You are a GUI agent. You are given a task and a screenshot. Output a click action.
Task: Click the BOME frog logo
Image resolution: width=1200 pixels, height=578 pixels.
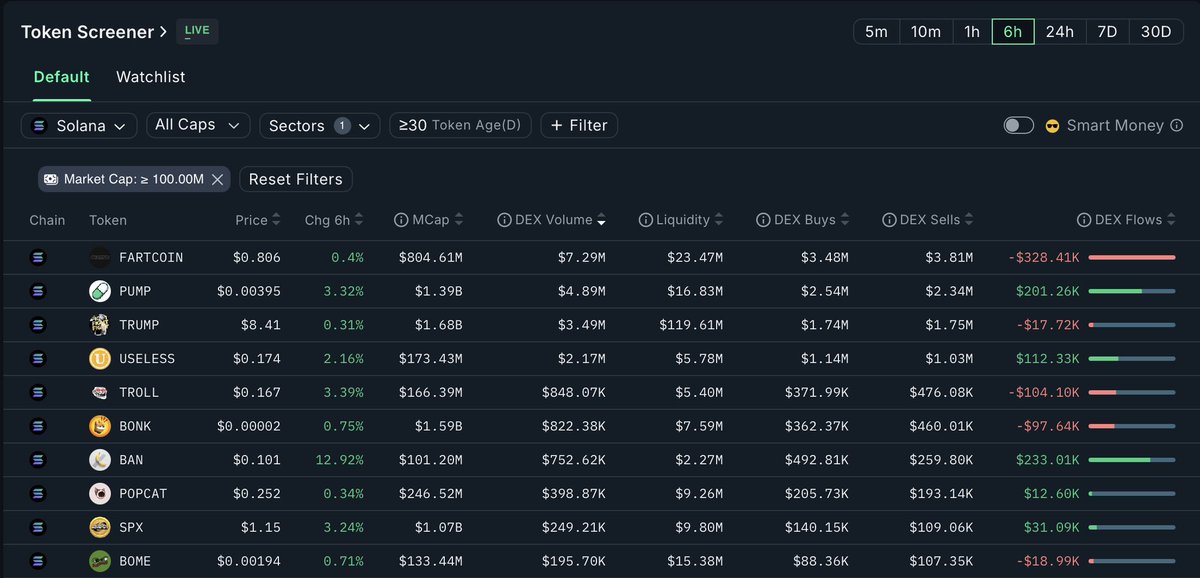point(99,561)
